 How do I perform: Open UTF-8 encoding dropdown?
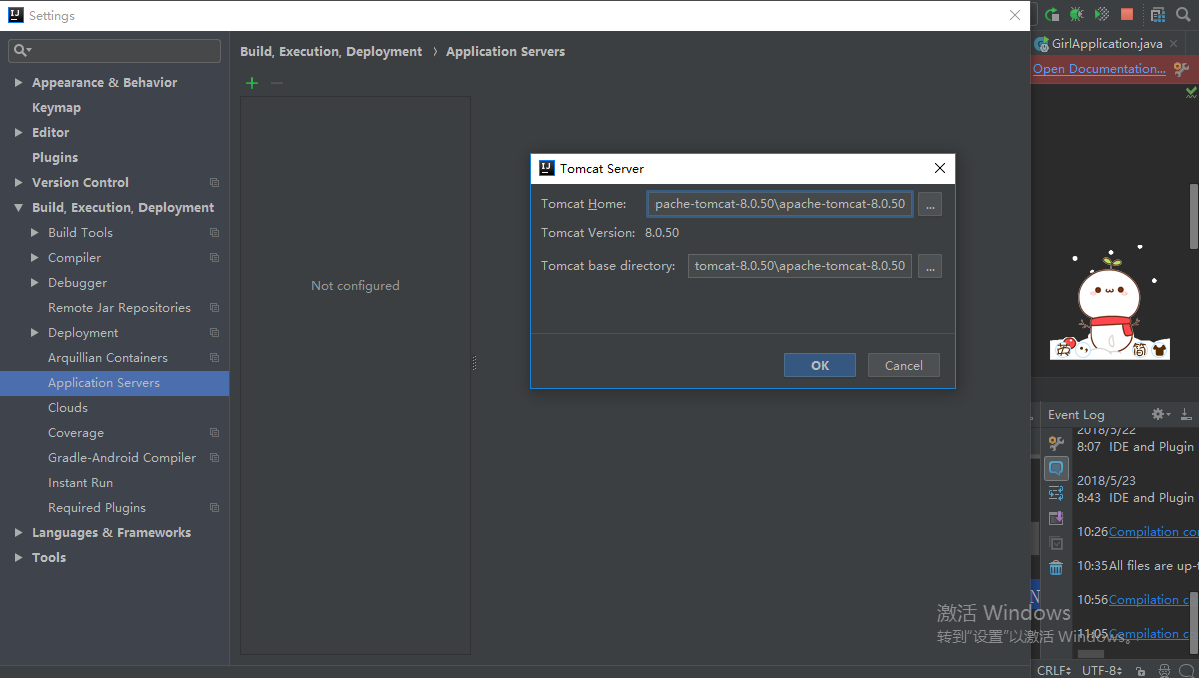(x=1102, y=670)
